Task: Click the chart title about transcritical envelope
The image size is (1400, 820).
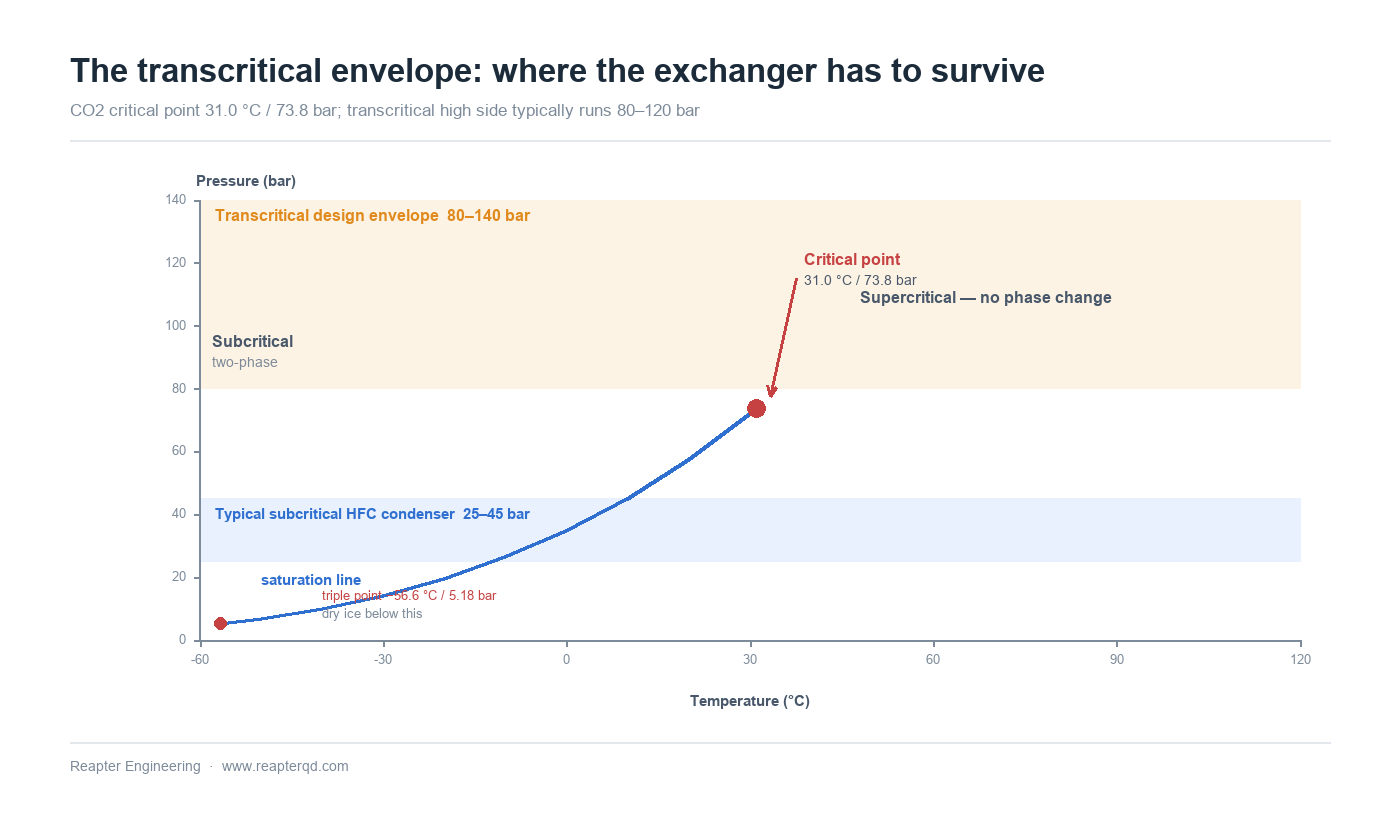Action: 557,71
